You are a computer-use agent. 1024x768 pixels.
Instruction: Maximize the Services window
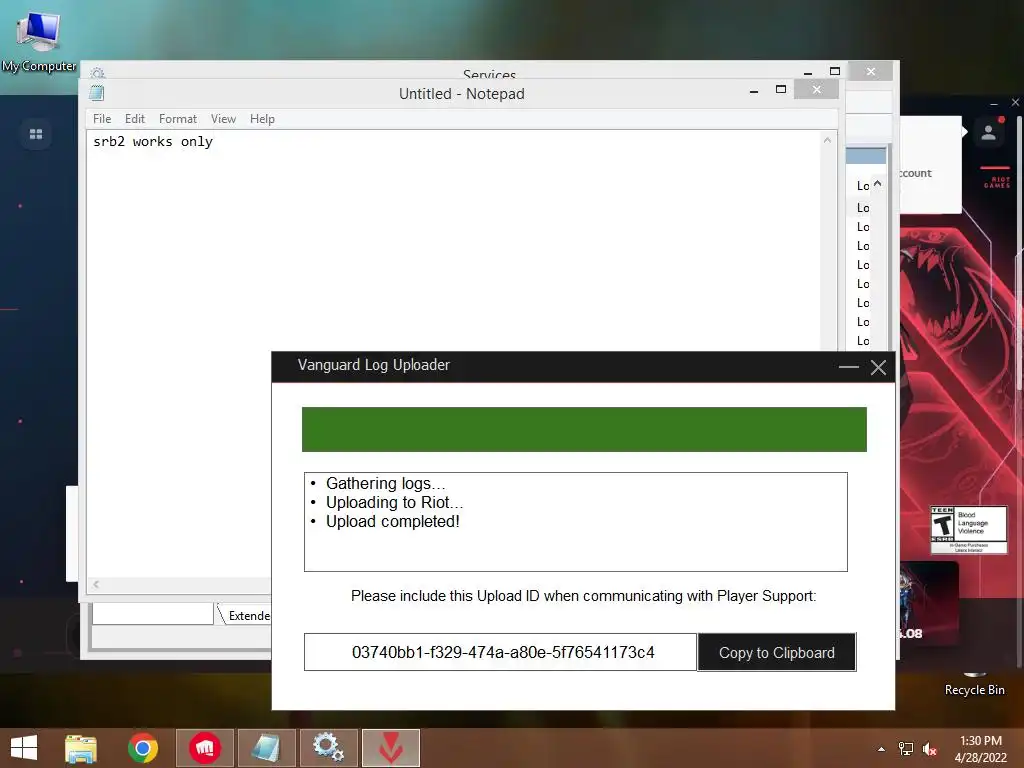point(835,71)
